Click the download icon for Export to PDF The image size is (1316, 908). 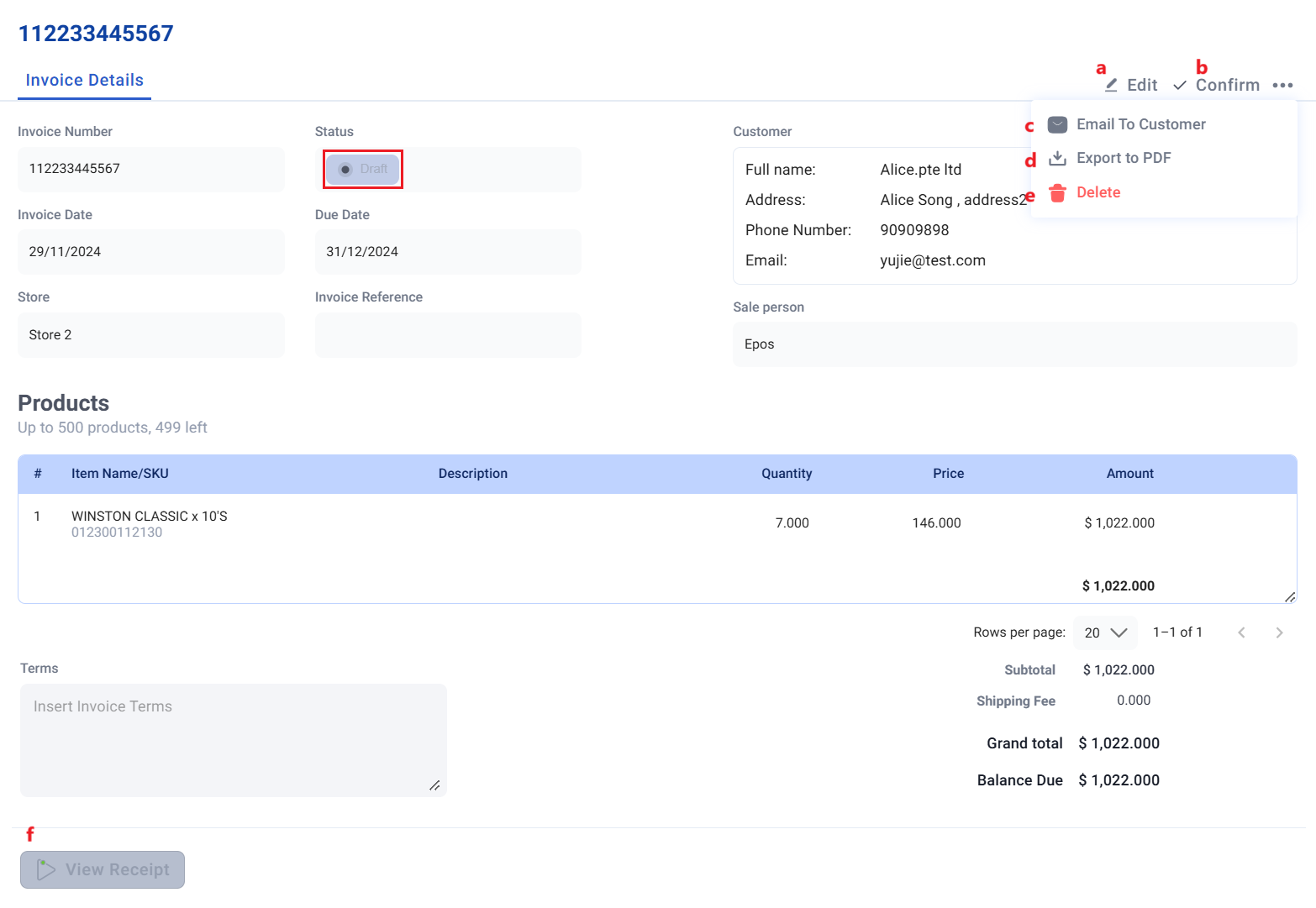(1056, 158)
